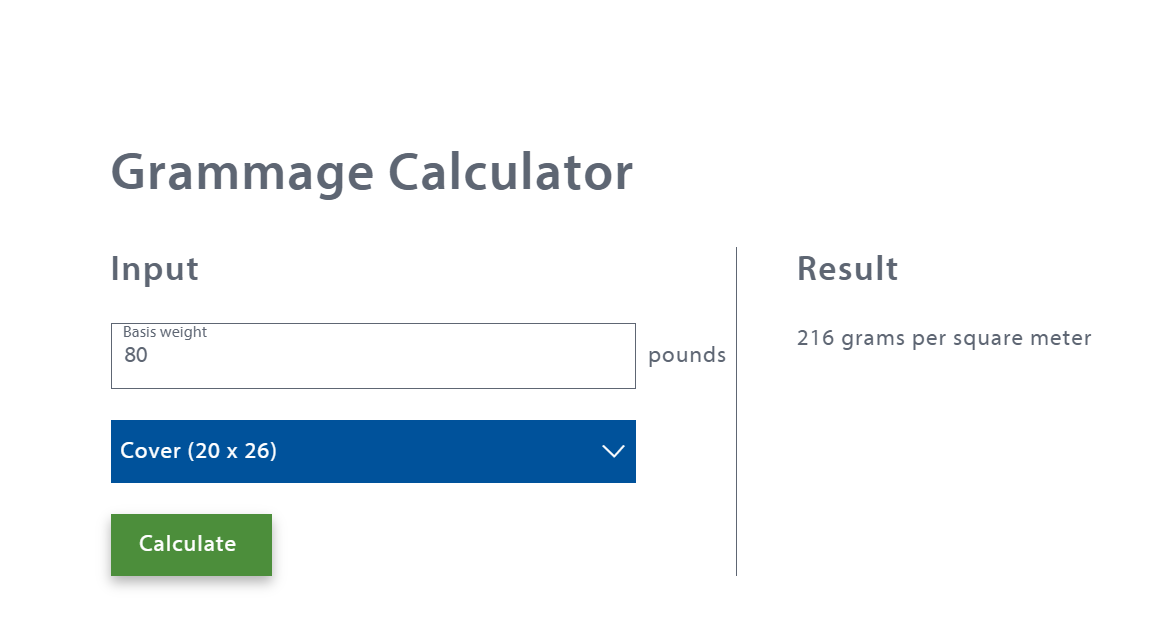Click the "216 grams per square meter" result
Screen dimensions: 1169x635
click(x=943, y=338)
